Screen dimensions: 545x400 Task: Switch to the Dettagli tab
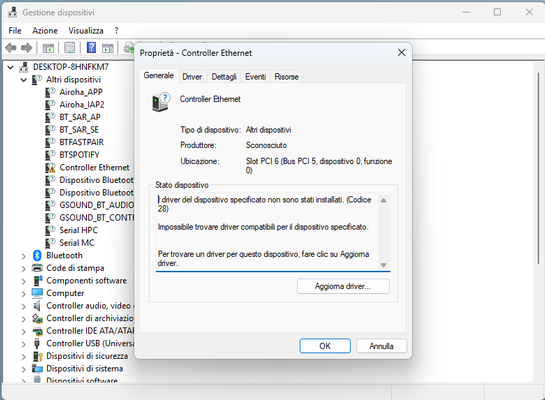tap(224, 76)
